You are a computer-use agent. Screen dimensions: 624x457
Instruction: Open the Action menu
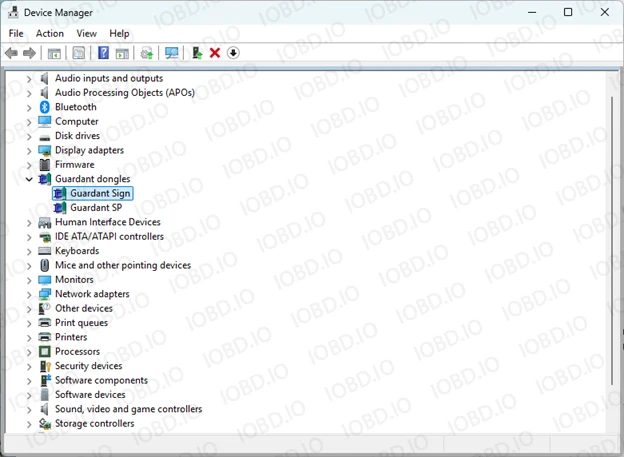49,33
